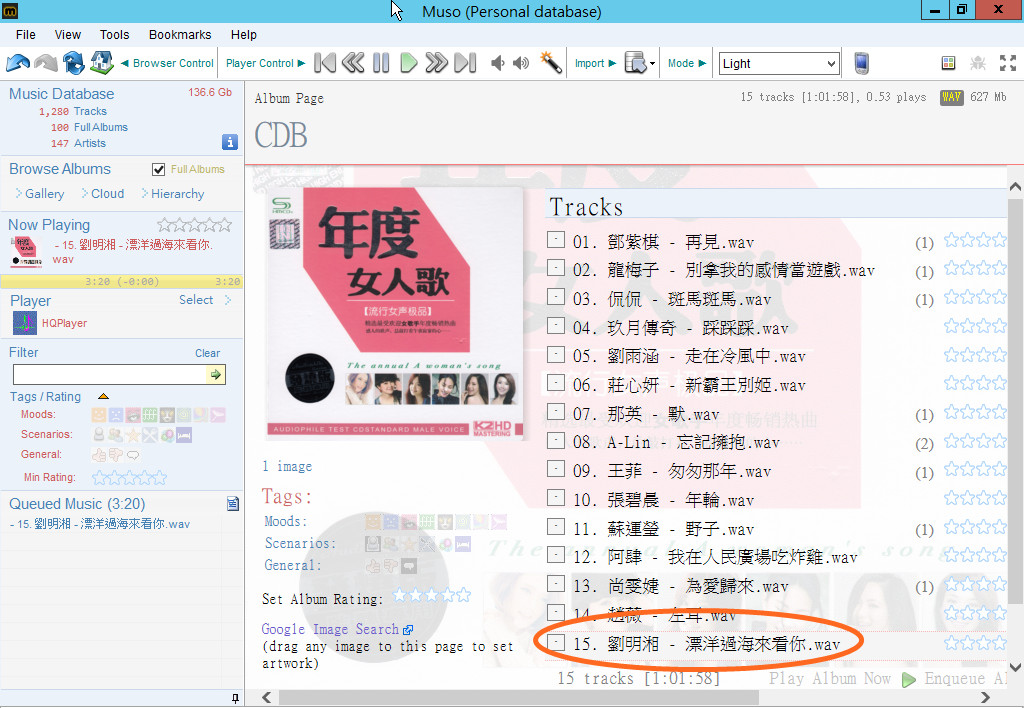Raise volume with the speaker-up icon
Image resolution: width=1024 pixels, height=708 pixels.
click(521, 63)
